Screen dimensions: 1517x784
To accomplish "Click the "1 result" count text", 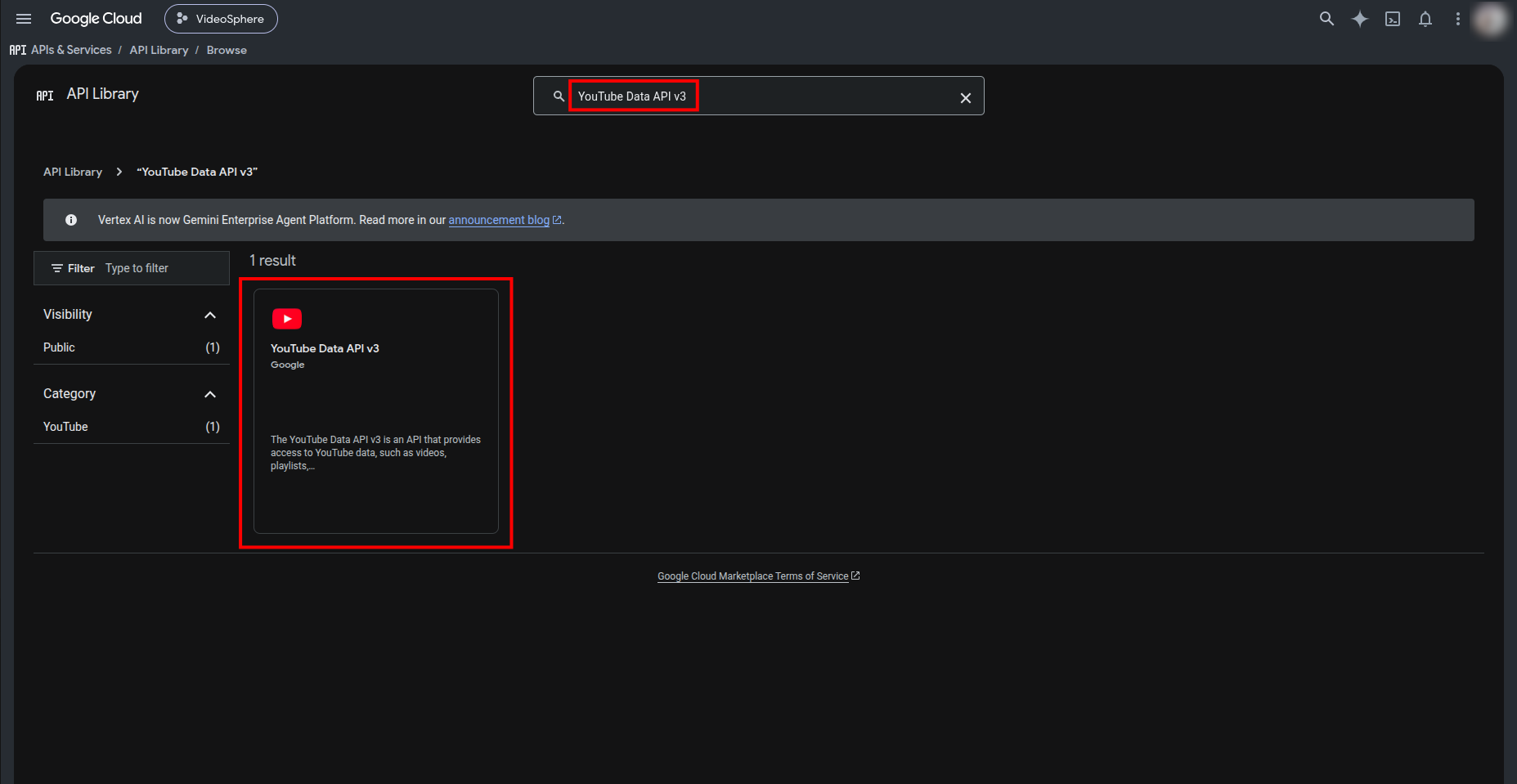I will (x=272, y=261).
